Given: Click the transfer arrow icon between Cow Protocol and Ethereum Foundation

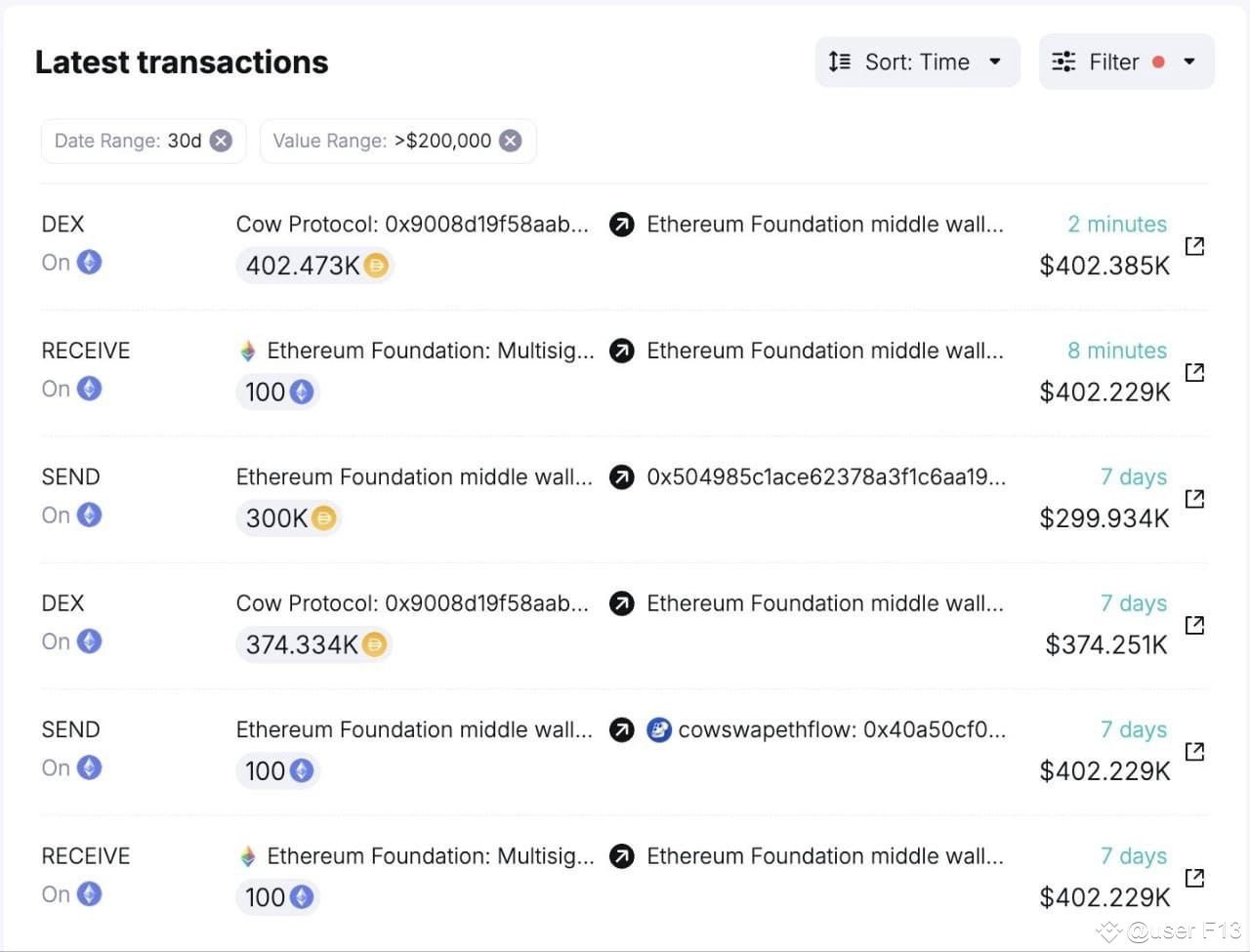Looking at the screenshot, I should (x=622, y=224).
